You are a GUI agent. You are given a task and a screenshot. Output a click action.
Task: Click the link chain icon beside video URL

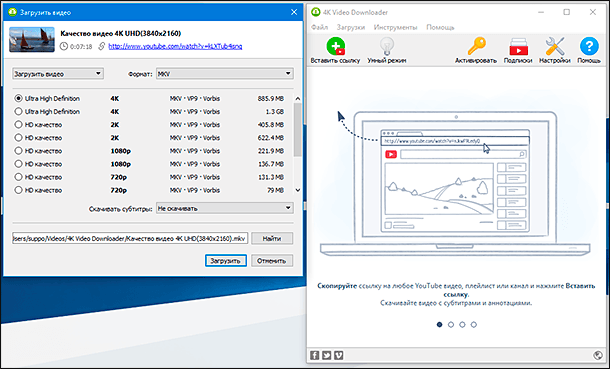click(102, 46)
